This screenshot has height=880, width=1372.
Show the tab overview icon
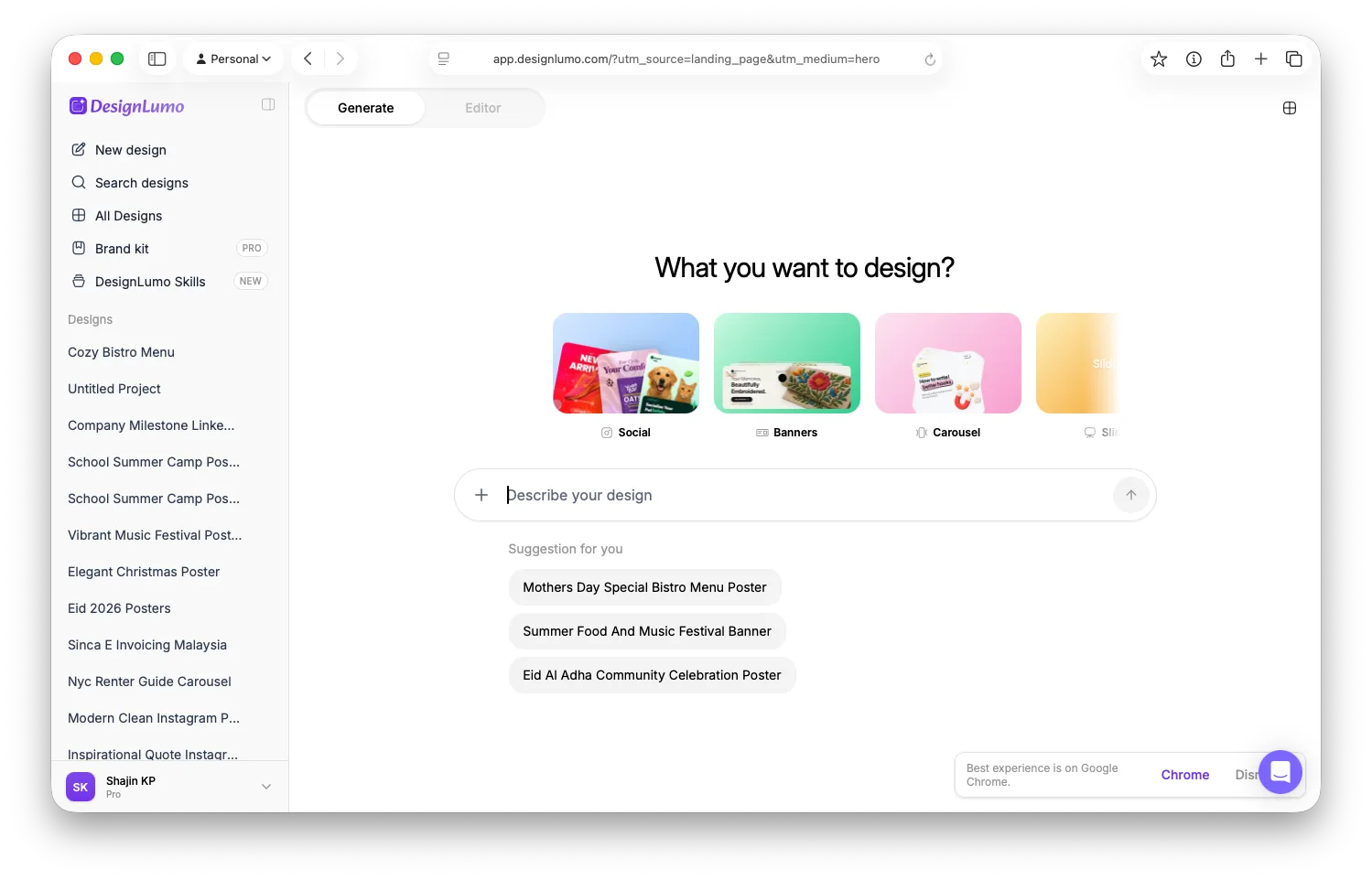(1294, 59)
